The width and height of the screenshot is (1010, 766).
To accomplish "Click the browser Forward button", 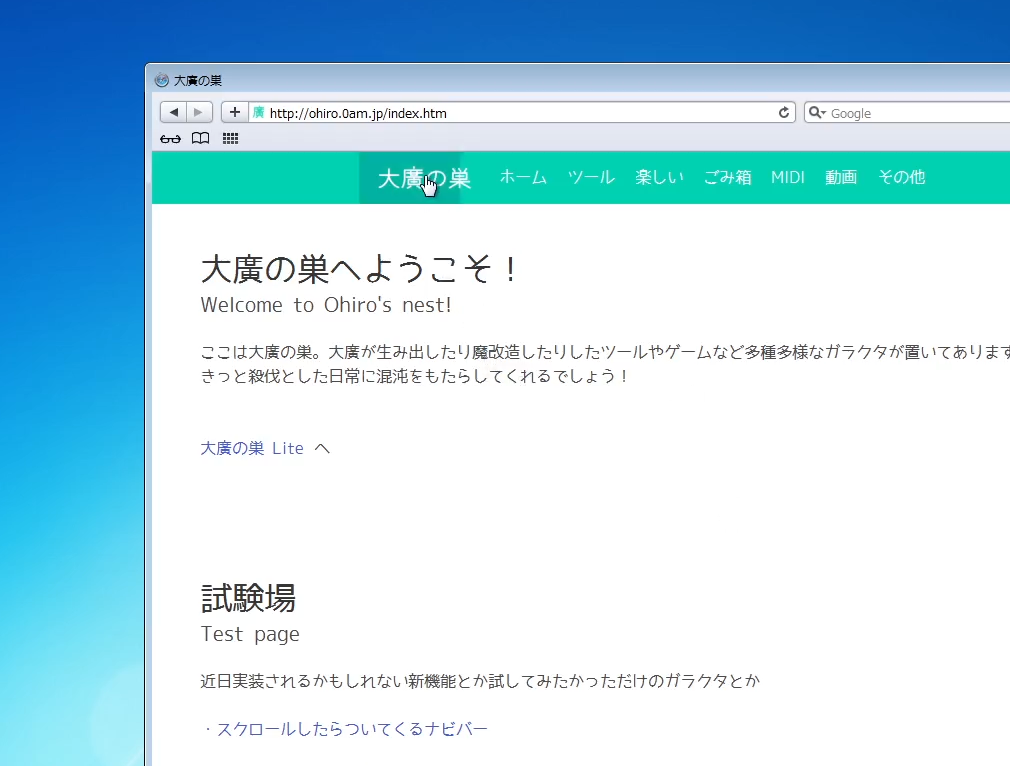I will [199, 112].
